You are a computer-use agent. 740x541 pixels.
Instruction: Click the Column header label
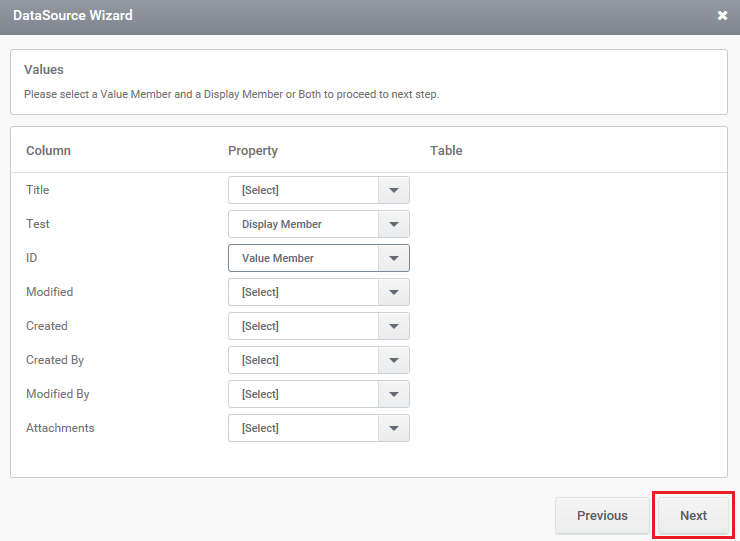click(48, 151)
